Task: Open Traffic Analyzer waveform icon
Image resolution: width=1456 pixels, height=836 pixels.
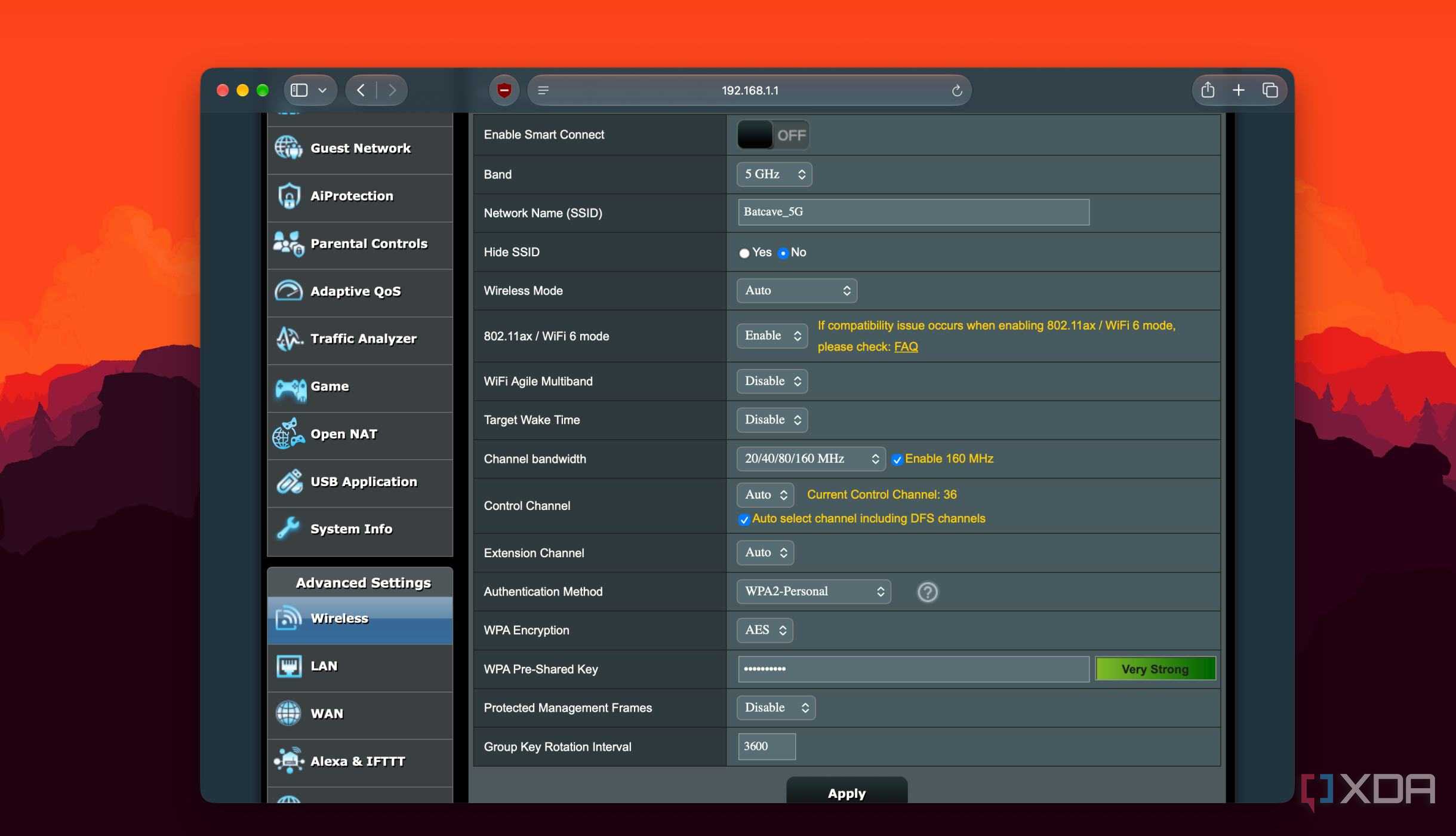Action: pyautogui.click(x=289, y=339)
